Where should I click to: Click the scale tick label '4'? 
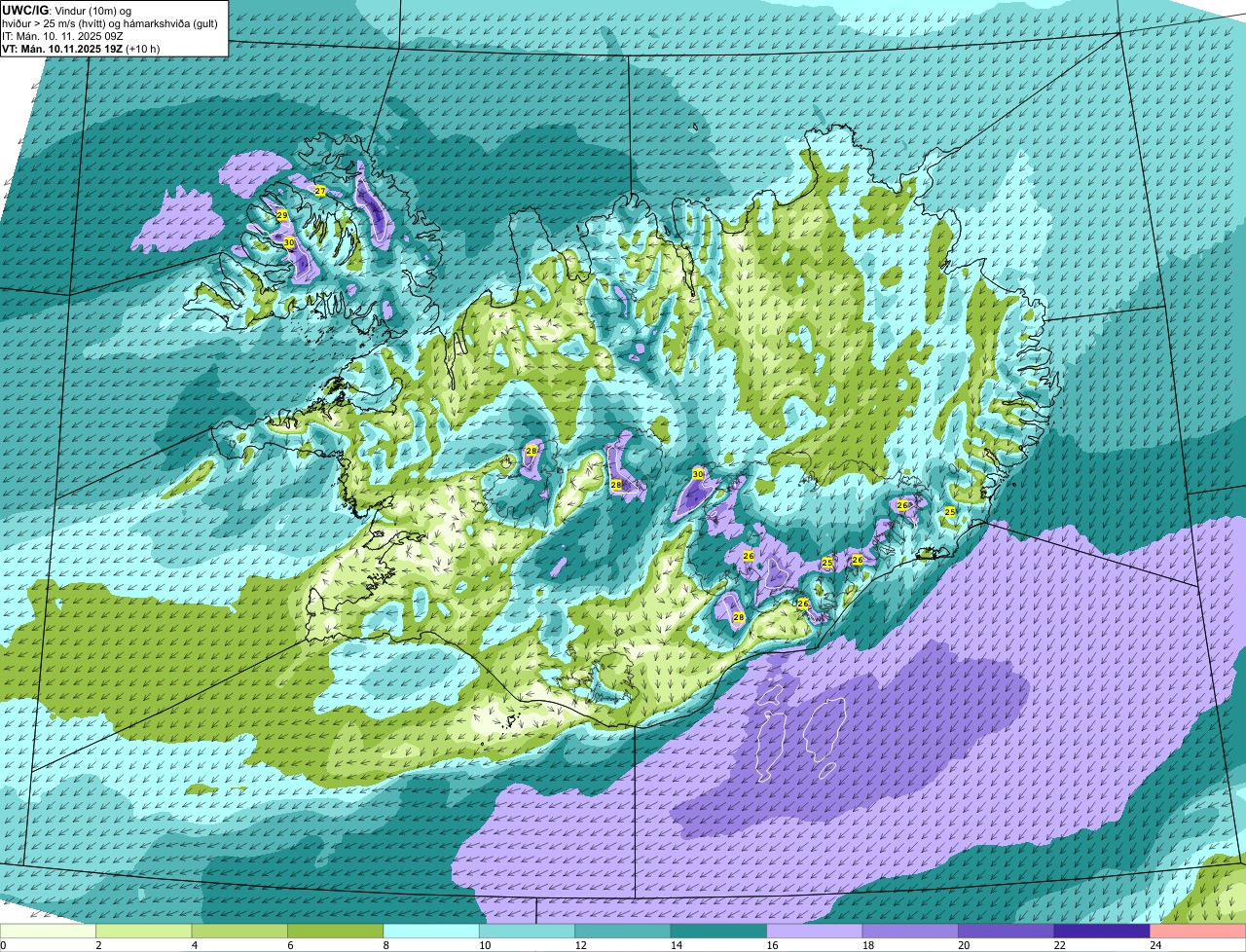click(194, 945)
